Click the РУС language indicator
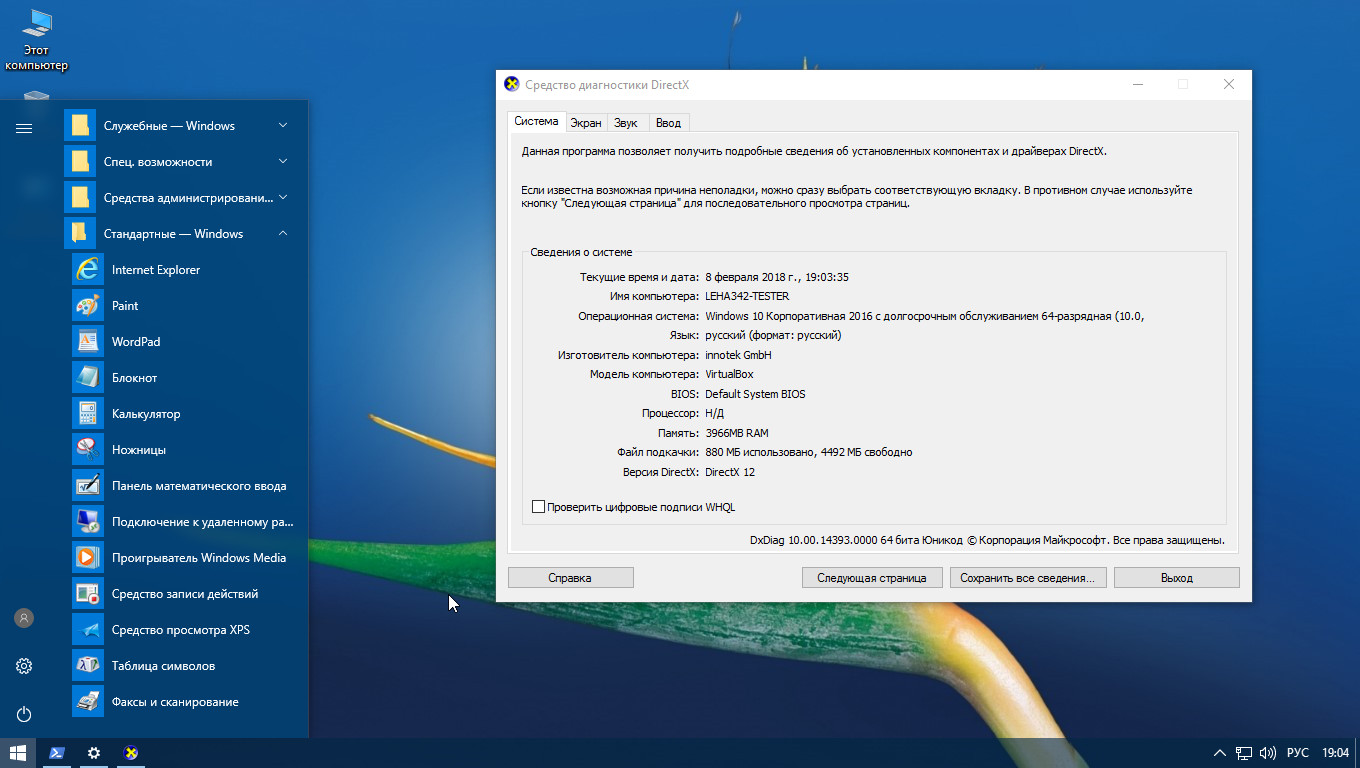This screenshot has width=1360, height=768. click(x=1297, y=753)
